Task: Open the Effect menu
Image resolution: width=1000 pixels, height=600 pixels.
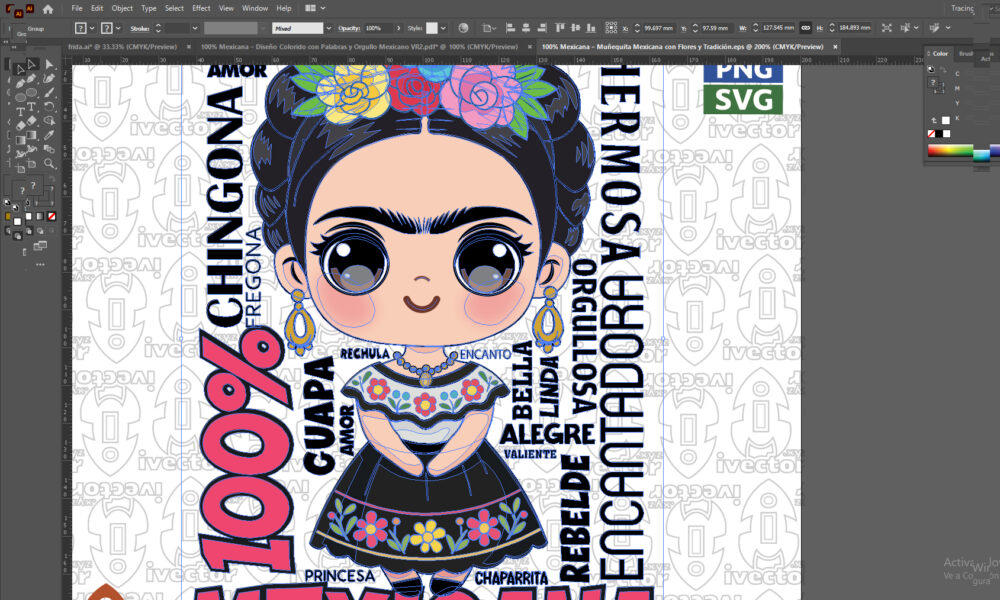Action: click(201, 8)
